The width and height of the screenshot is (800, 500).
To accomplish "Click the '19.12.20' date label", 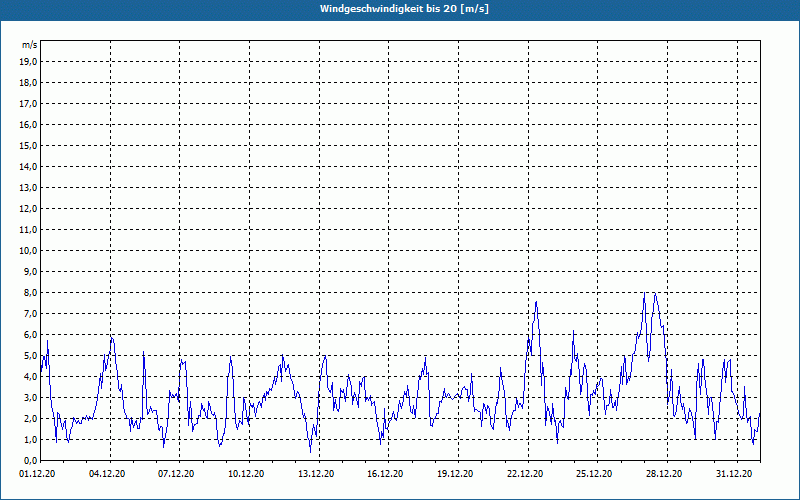I will [x=455, y=473].
